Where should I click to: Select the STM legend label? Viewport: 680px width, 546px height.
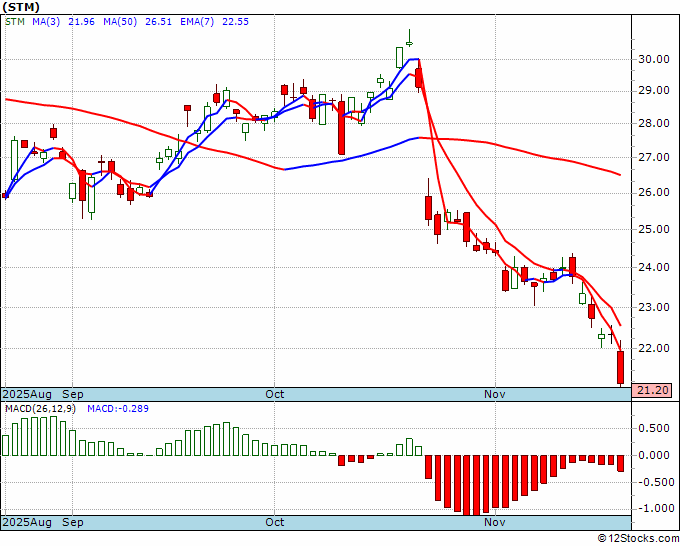pos(15,22)
